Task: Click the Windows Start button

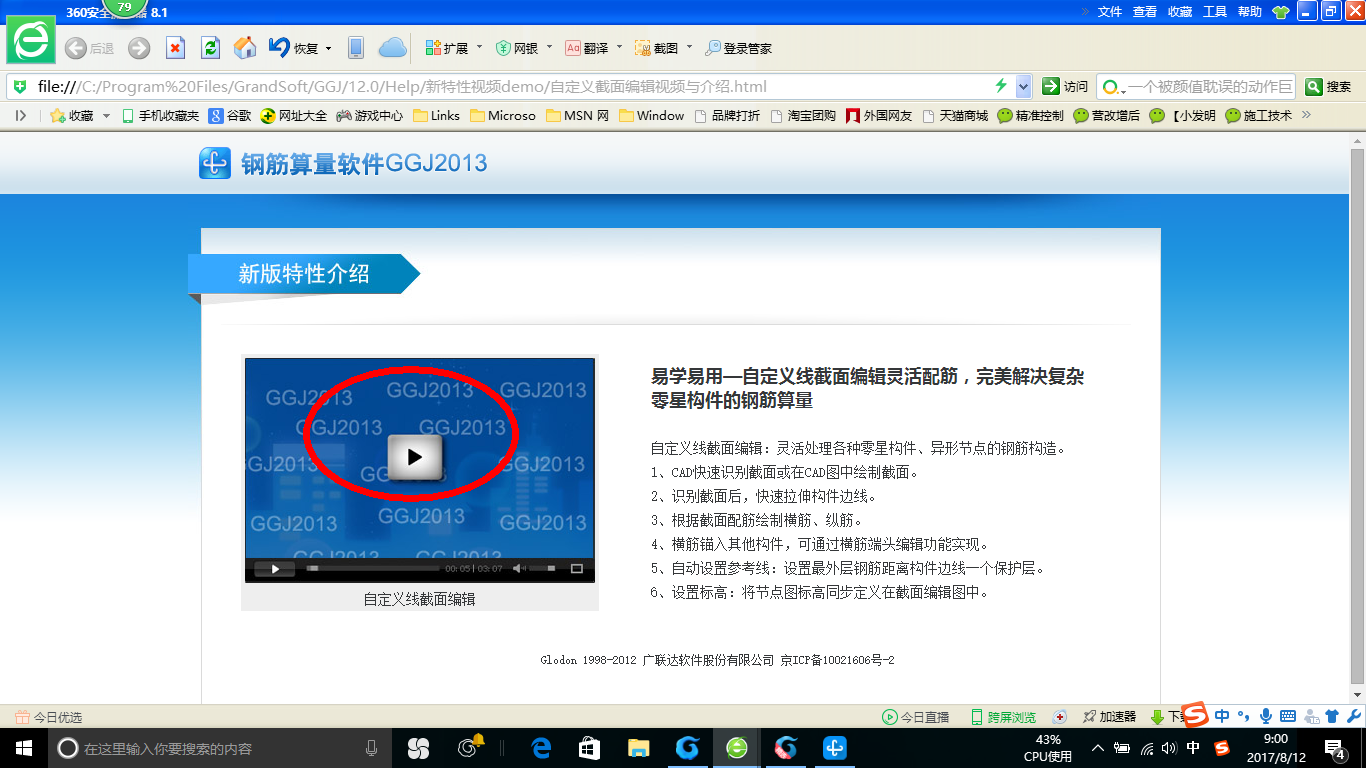Action: click(x=22, y=748)
